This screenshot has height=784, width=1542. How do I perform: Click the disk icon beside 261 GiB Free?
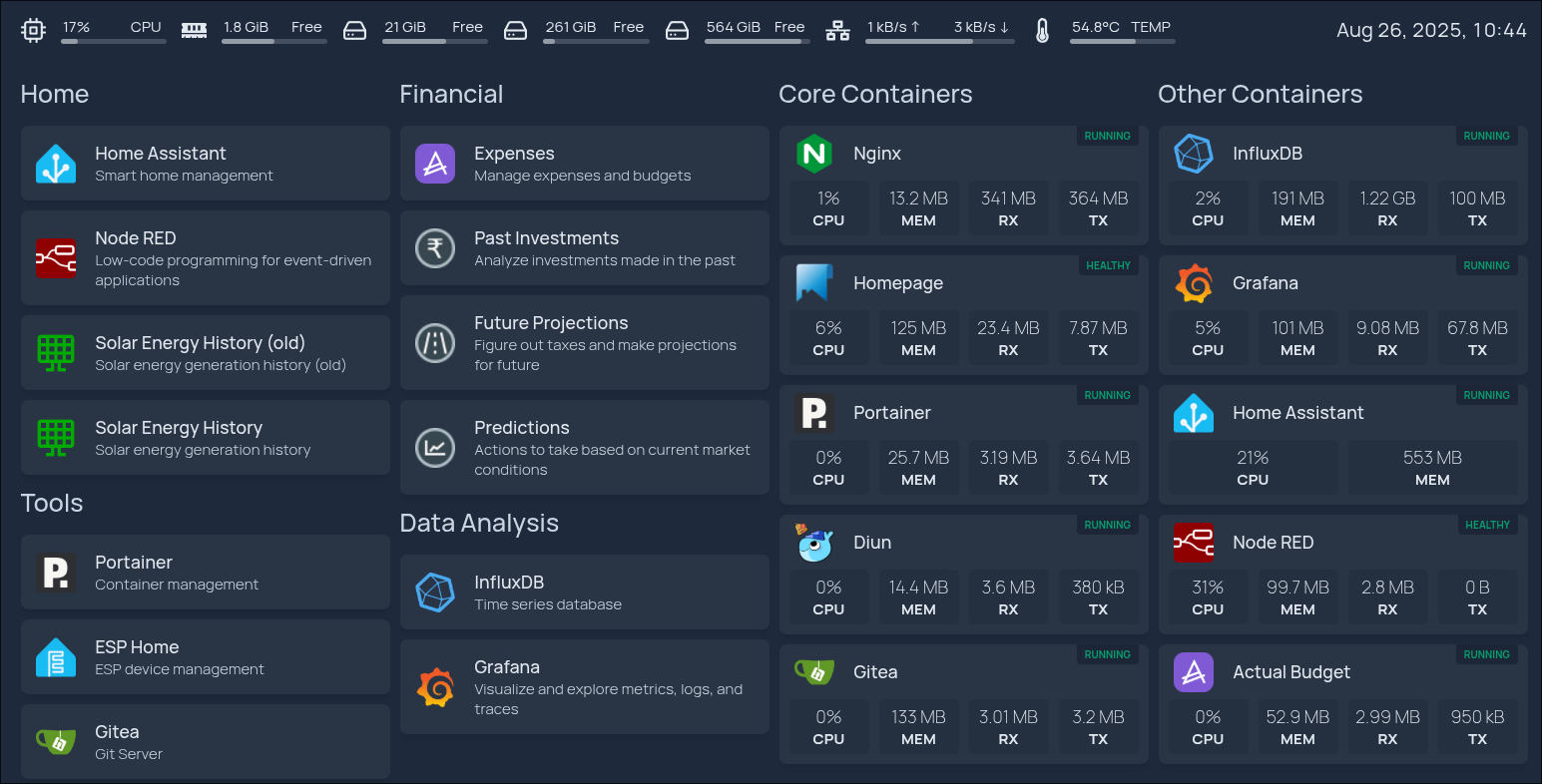tap(515, 31)
